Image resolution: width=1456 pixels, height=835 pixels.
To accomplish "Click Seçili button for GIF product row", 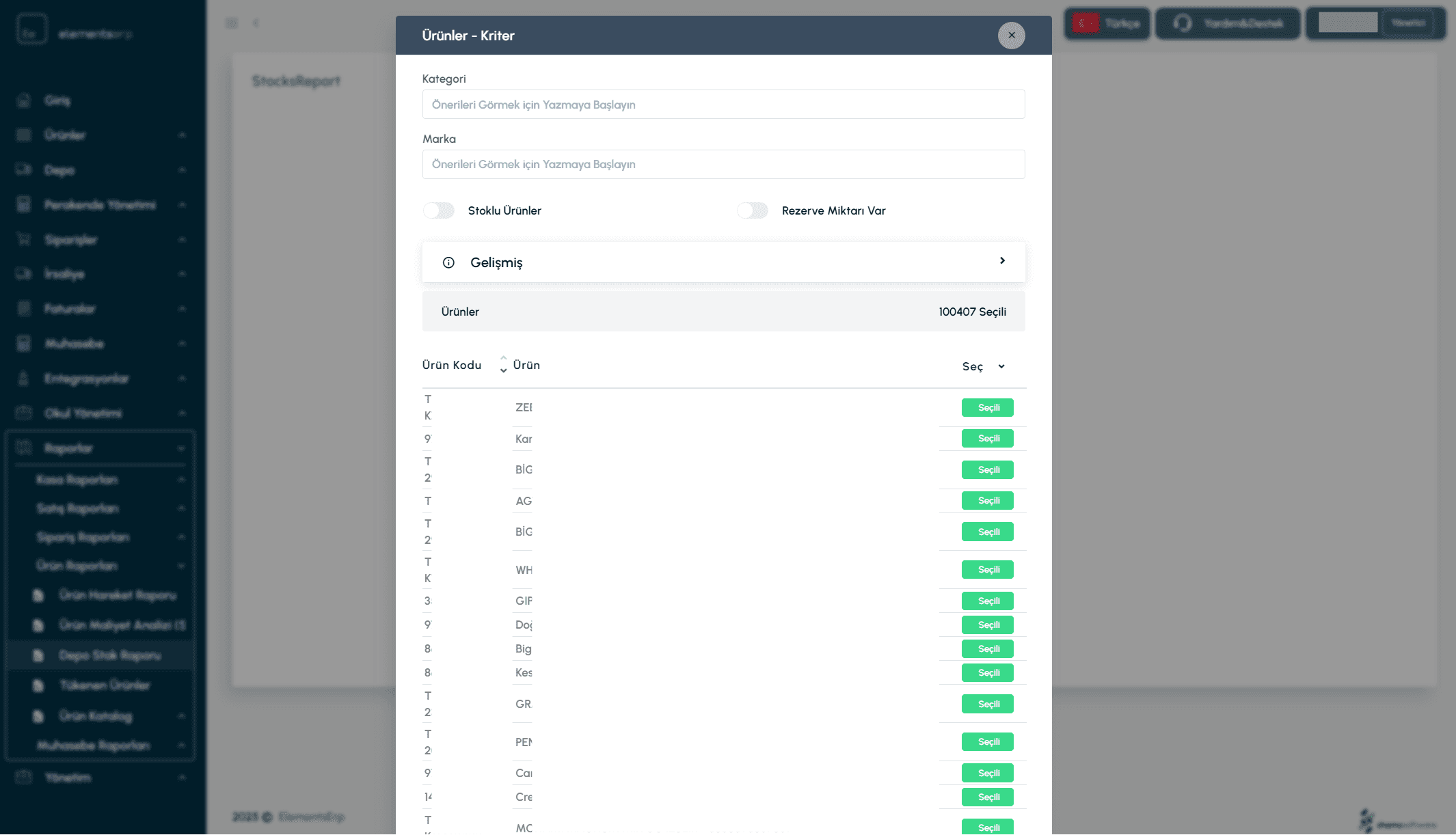I will click(988, 601).
